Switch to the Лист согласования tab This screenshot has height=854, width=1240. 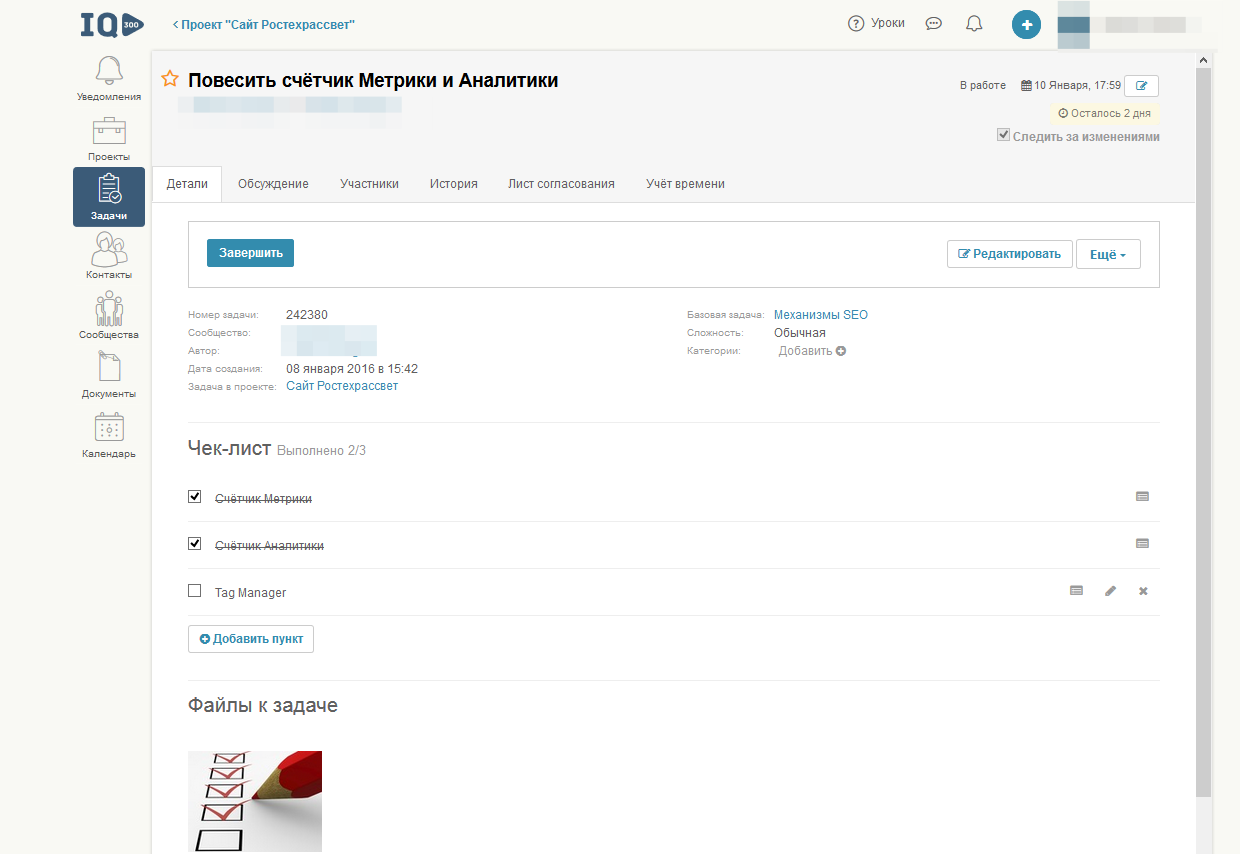[561, 184]
